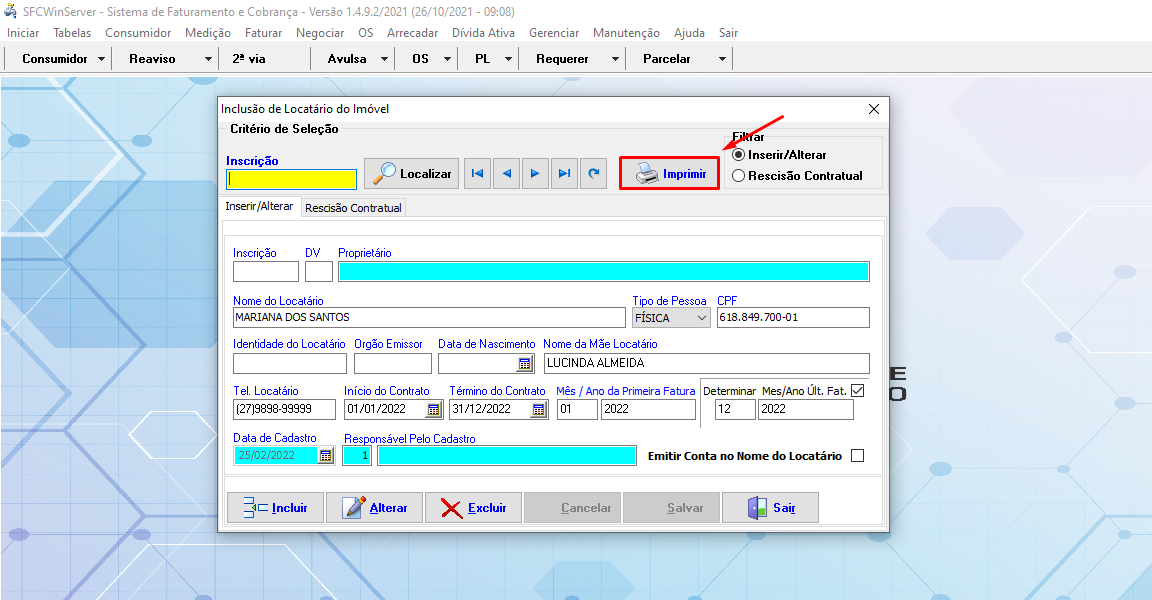Select the Rescisão Contratual radio option
The image size is (1152, 600).
pos(739,176)
